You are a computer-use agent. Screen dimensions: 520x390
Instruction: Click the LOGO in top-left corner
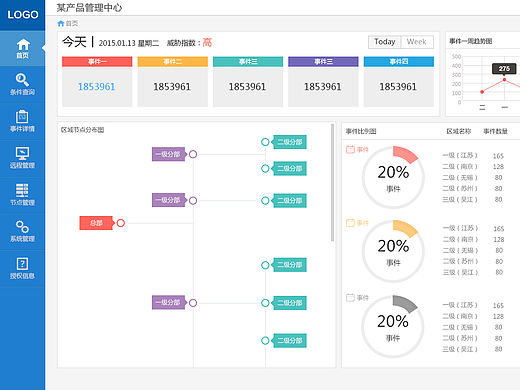tap(23, 15)
